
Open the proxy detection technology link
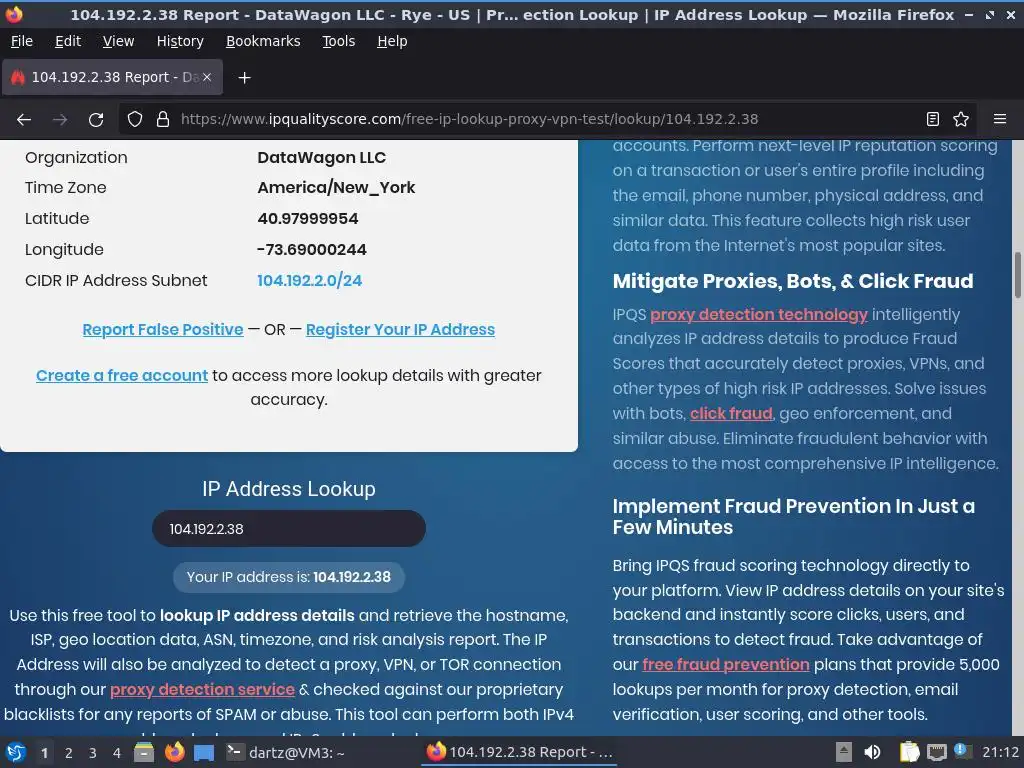759,315
